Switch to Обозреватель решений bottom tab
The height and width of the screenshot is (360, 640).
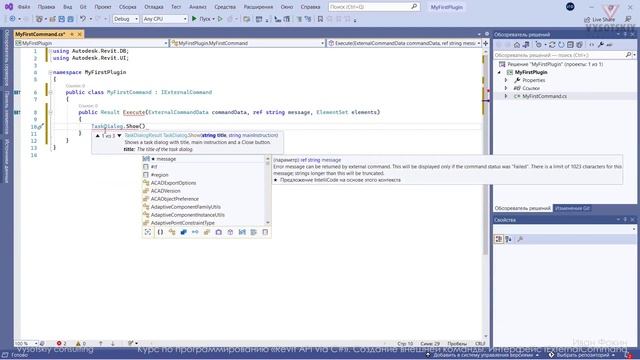522,208
